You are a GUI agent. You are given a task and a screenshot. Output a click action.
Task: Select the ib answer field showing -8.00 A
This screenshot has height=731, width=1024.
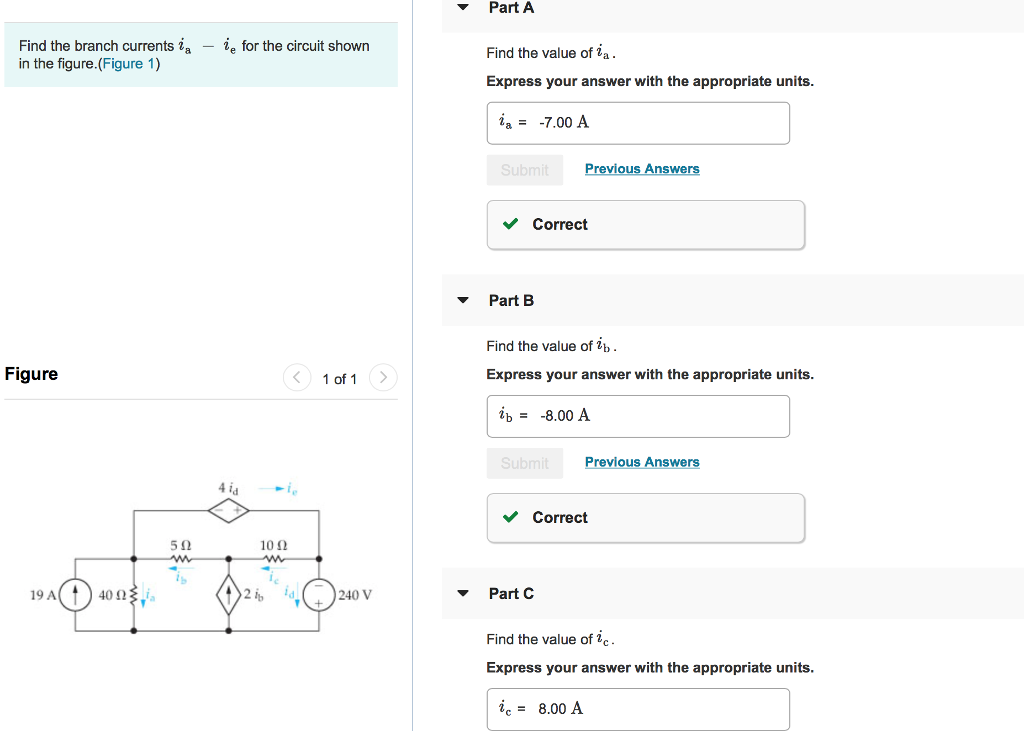(x=638, y=415)
